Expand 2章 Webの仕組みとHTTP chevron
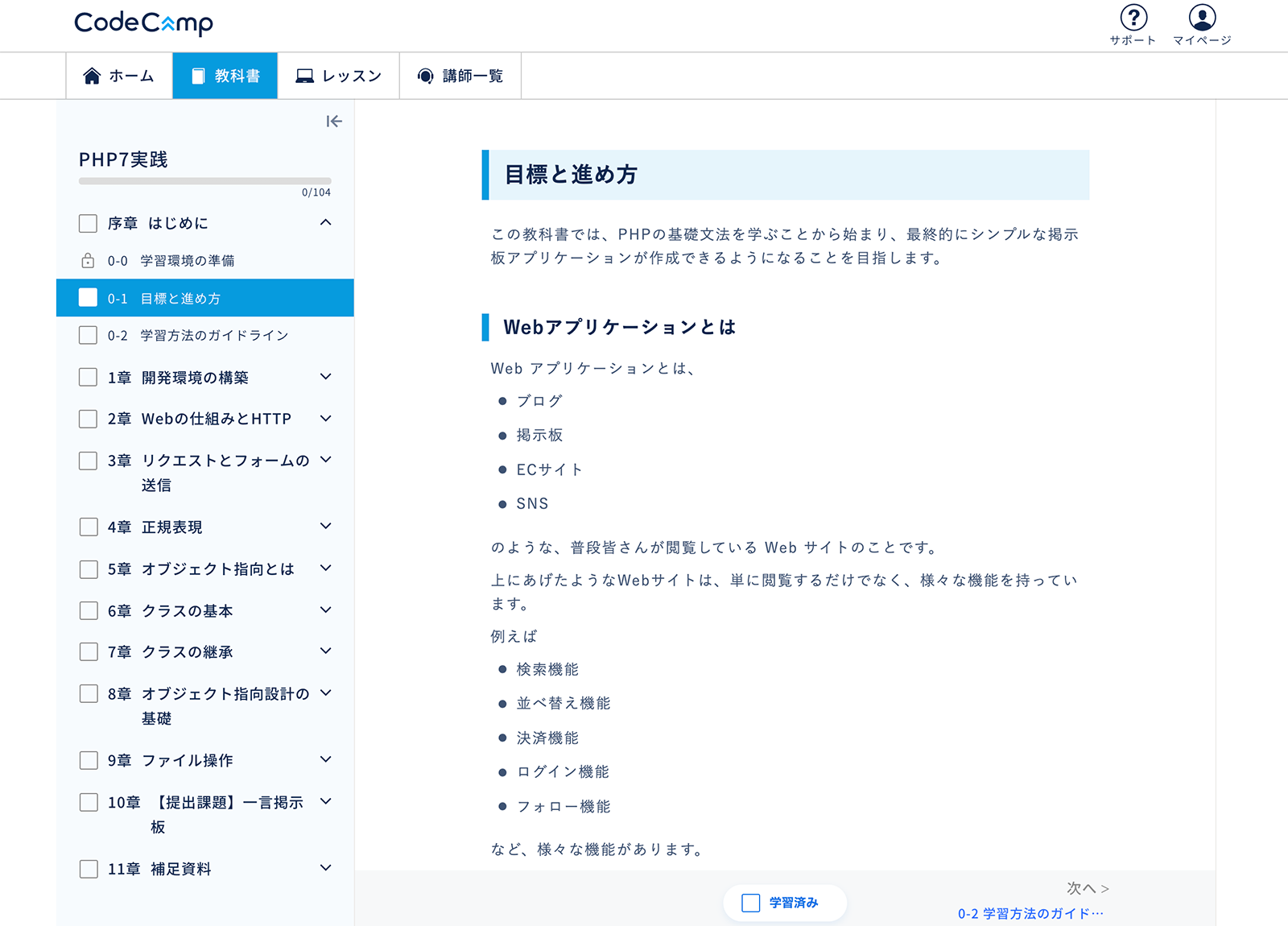This screenshot has width=1288, height=926. click(326, 418)
